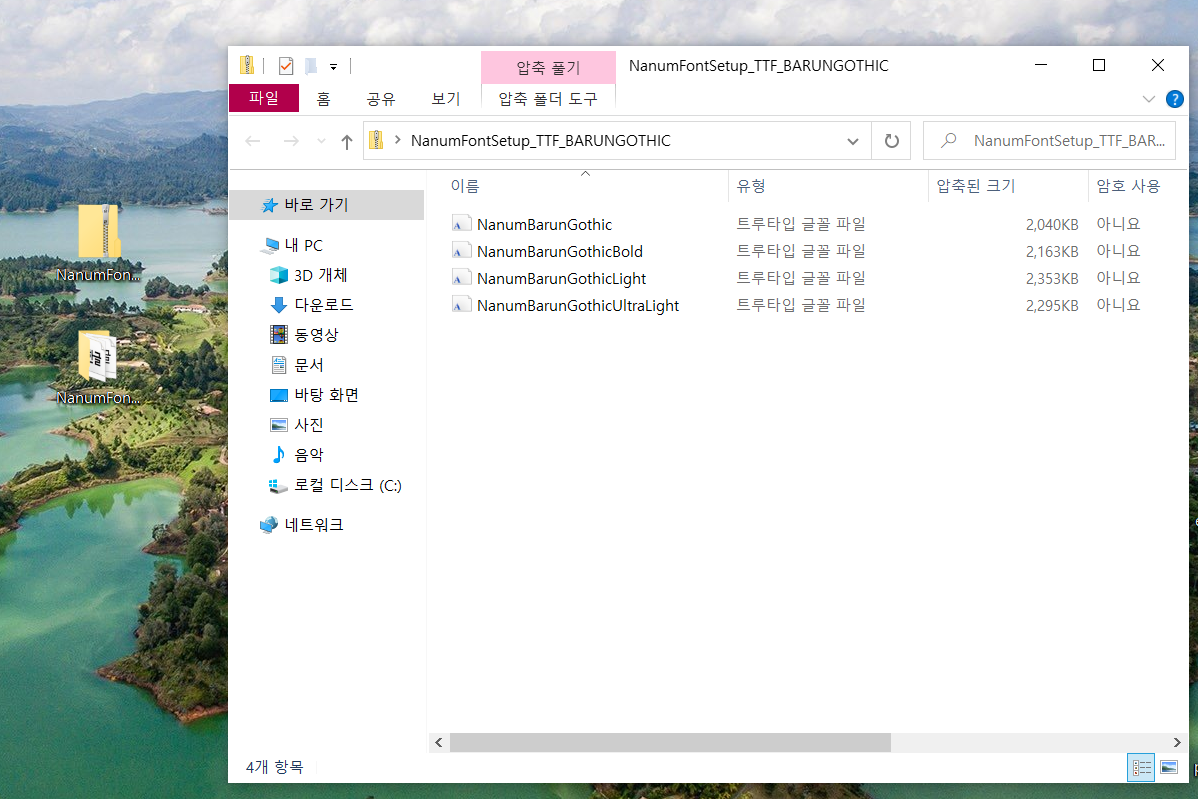Go forward with the right arrow
The height and width of the screenshot is (799, 1198).
291,141
